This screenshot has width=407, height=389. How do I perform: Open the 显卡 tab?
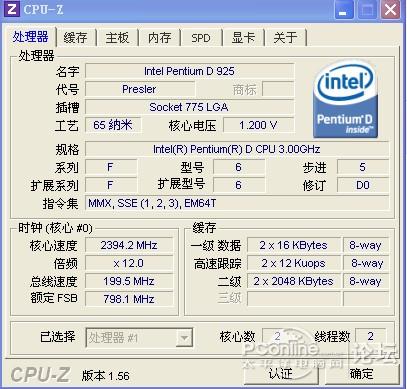click(x=243, y=37)
